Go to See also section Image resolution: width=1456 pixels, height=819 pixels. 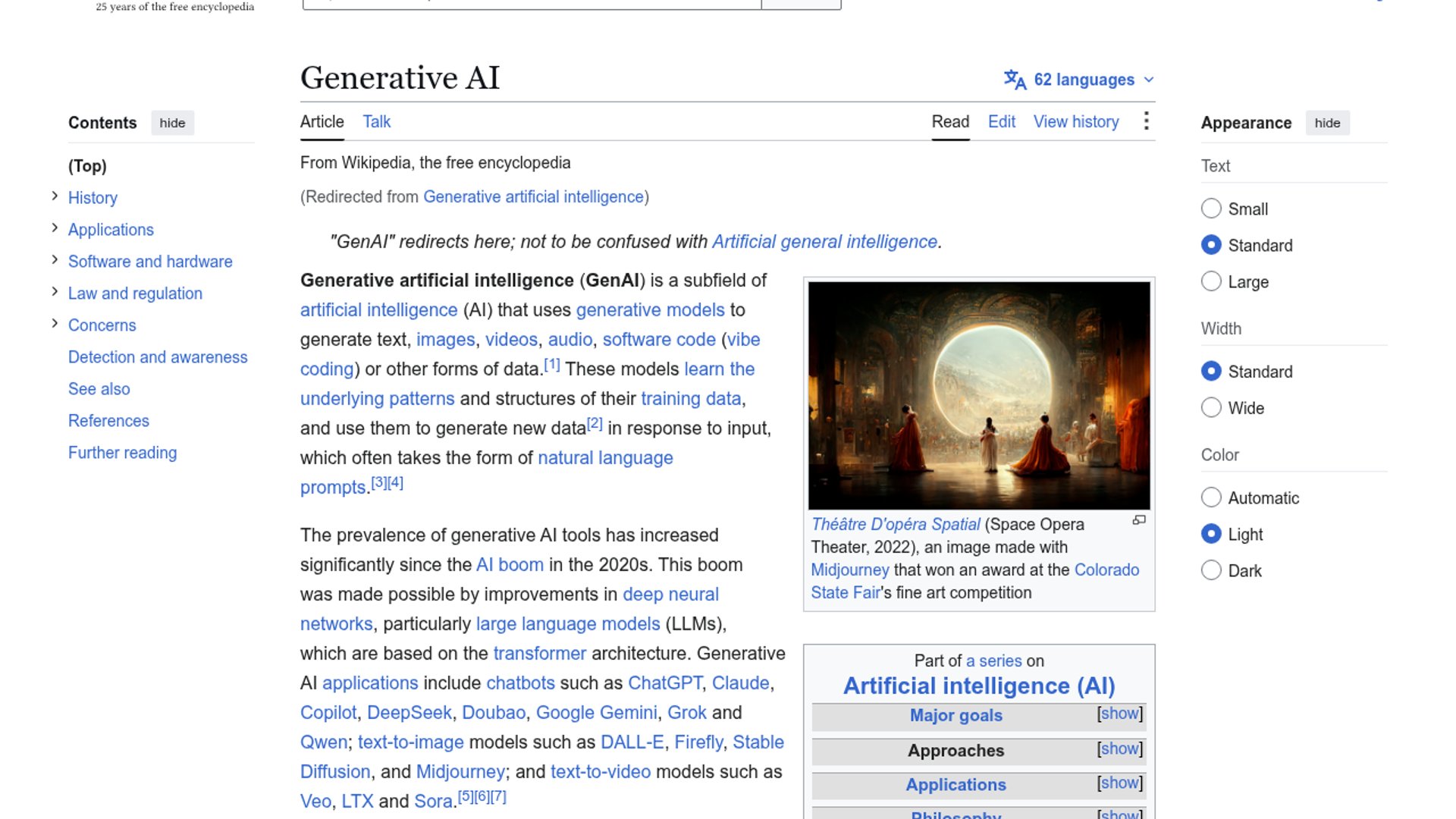coord(99,389)
